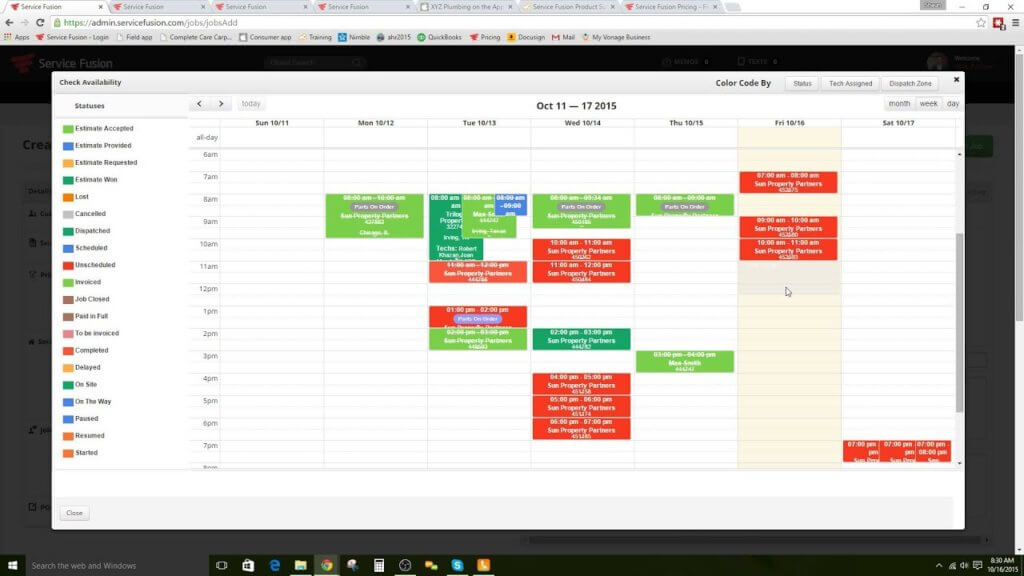Viewport: 1024px width, 576px height.
Task: Open Wednesday 06:00 pm red job event
Action: tap(581, 428)
